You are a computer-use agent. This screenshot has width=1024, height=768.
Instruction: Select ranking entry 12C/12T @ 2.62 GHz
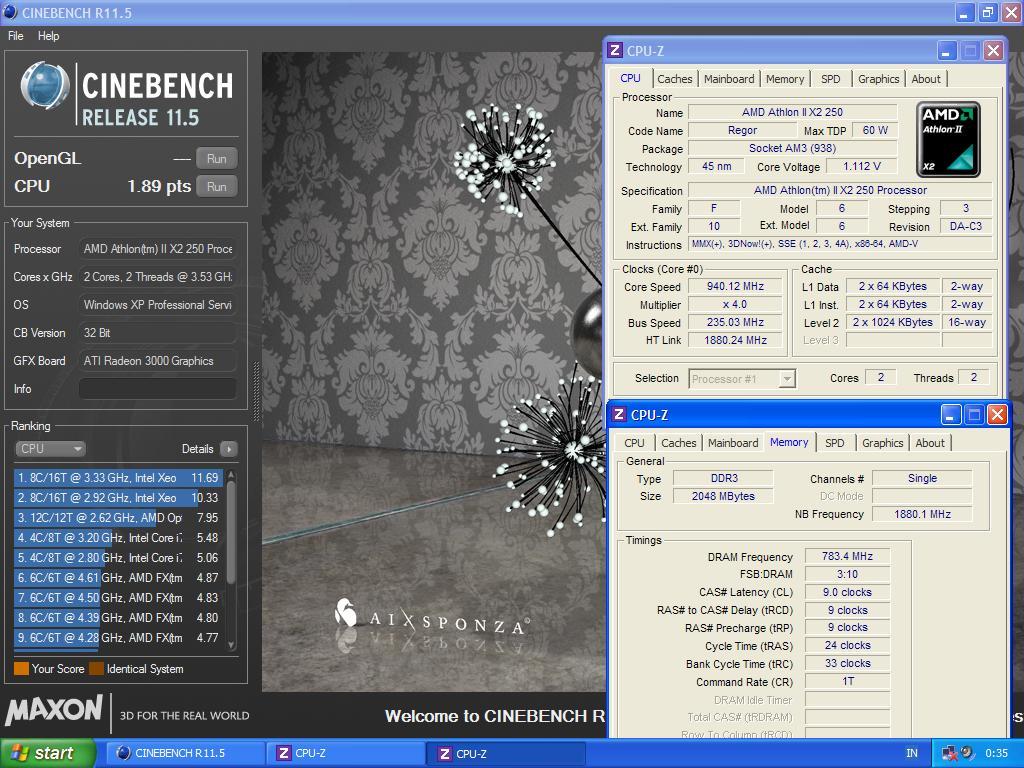click(119, 518)
